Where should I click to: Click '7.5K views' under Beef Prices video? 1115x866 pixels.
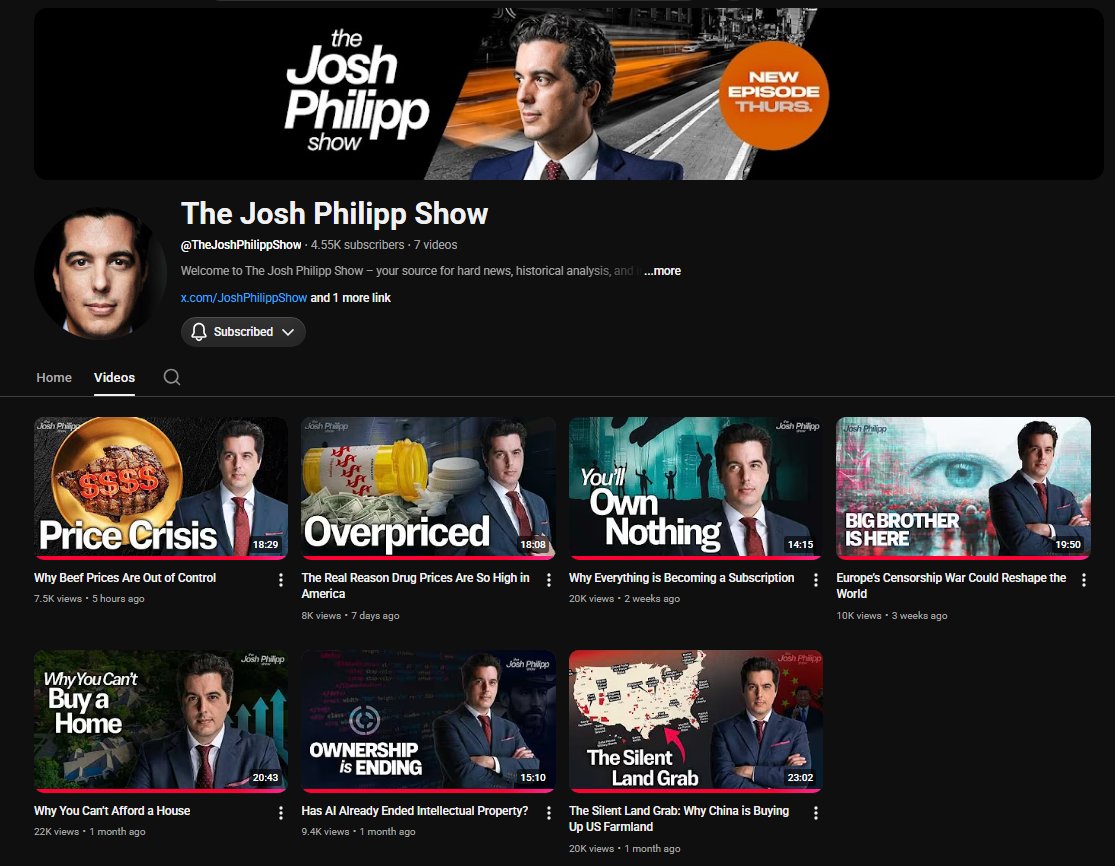(58, 599)
